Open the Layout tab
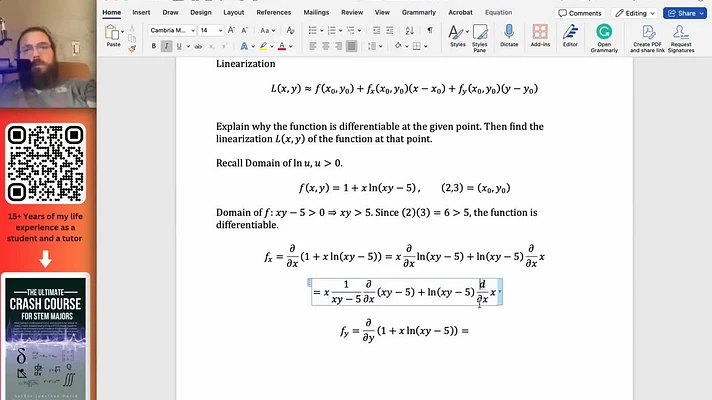 pos(233,12)
